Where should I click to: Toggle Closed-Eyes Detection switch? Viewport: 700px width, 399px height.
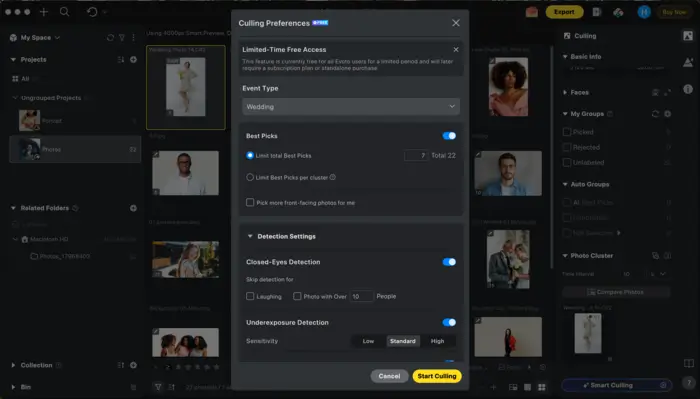[449, 262]
